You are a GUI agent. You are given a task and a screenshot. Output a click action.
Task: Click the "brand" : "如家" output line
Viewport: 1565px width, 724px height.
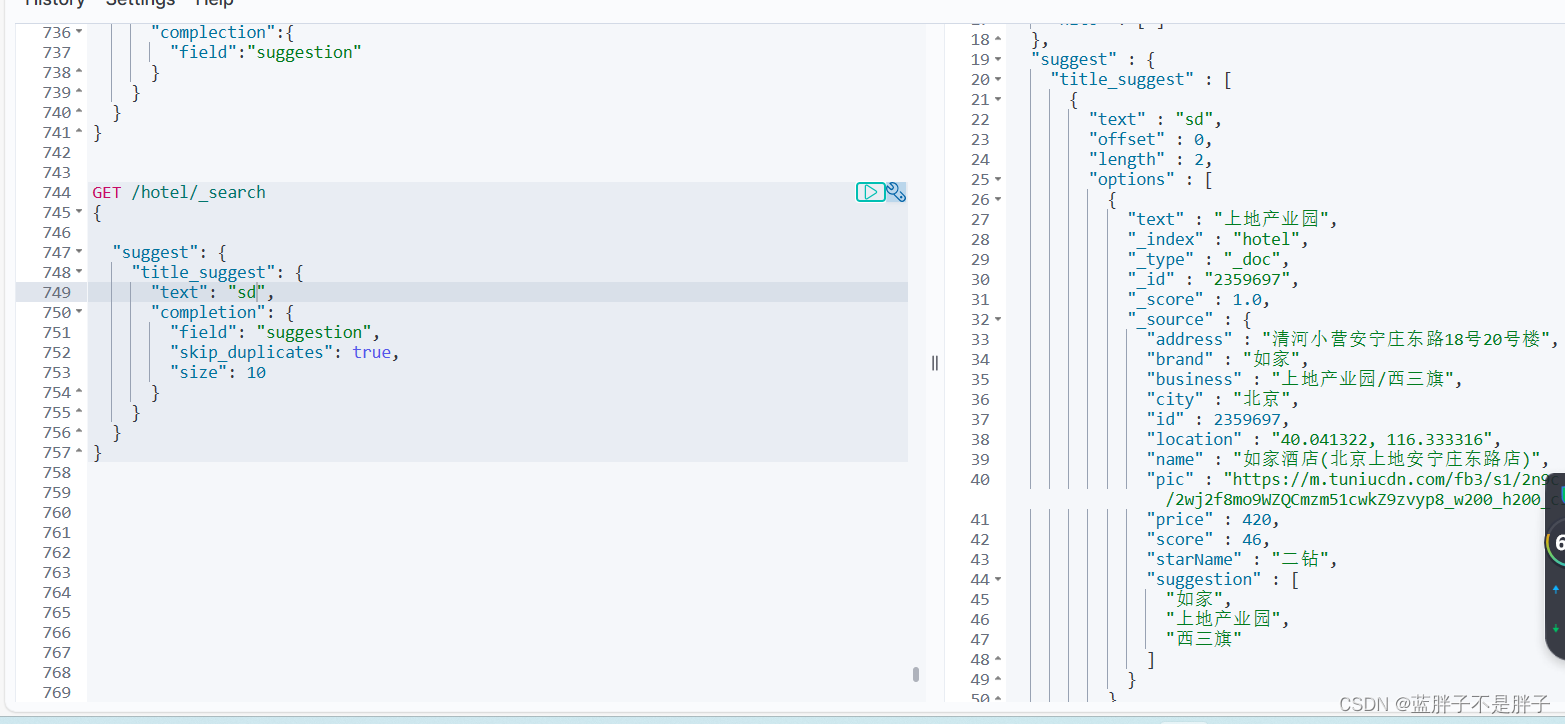pos(1227,359)
